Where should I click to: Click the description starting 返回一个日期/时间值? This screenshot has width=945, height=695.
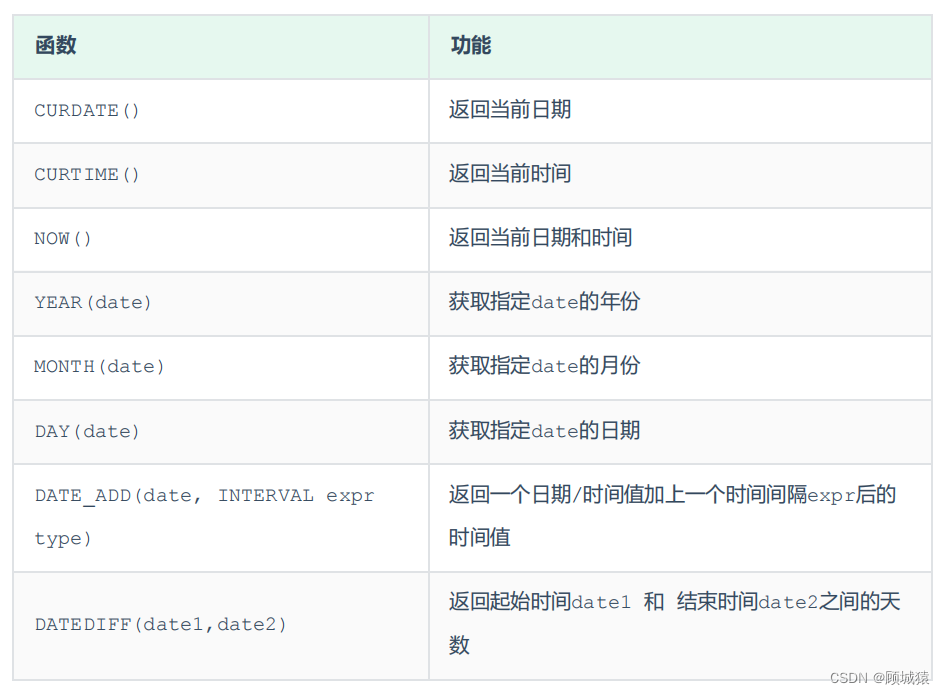click(x=673, y=516)
